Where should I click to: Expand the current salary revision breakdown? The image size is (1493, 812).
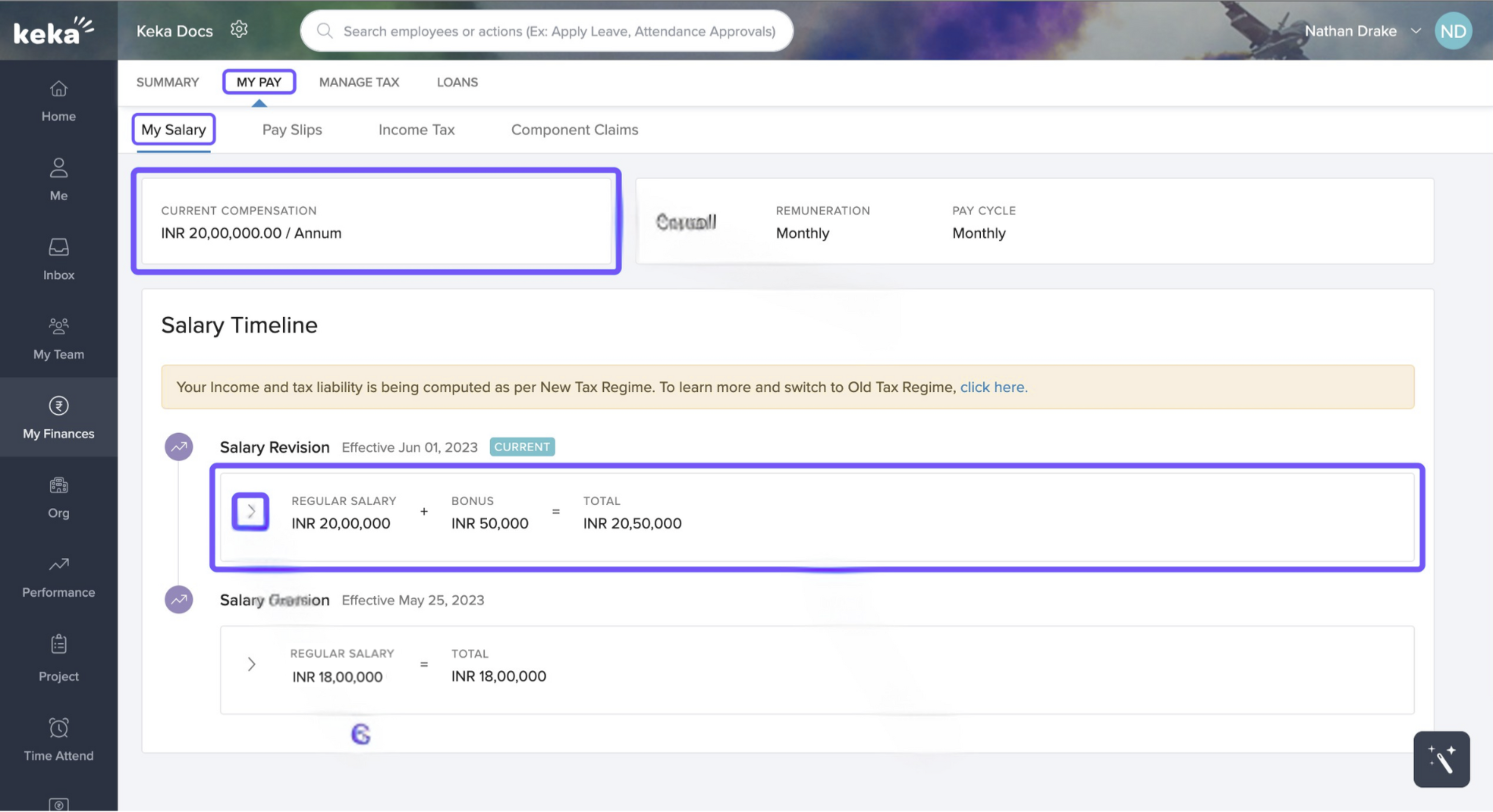coord(250,511)
